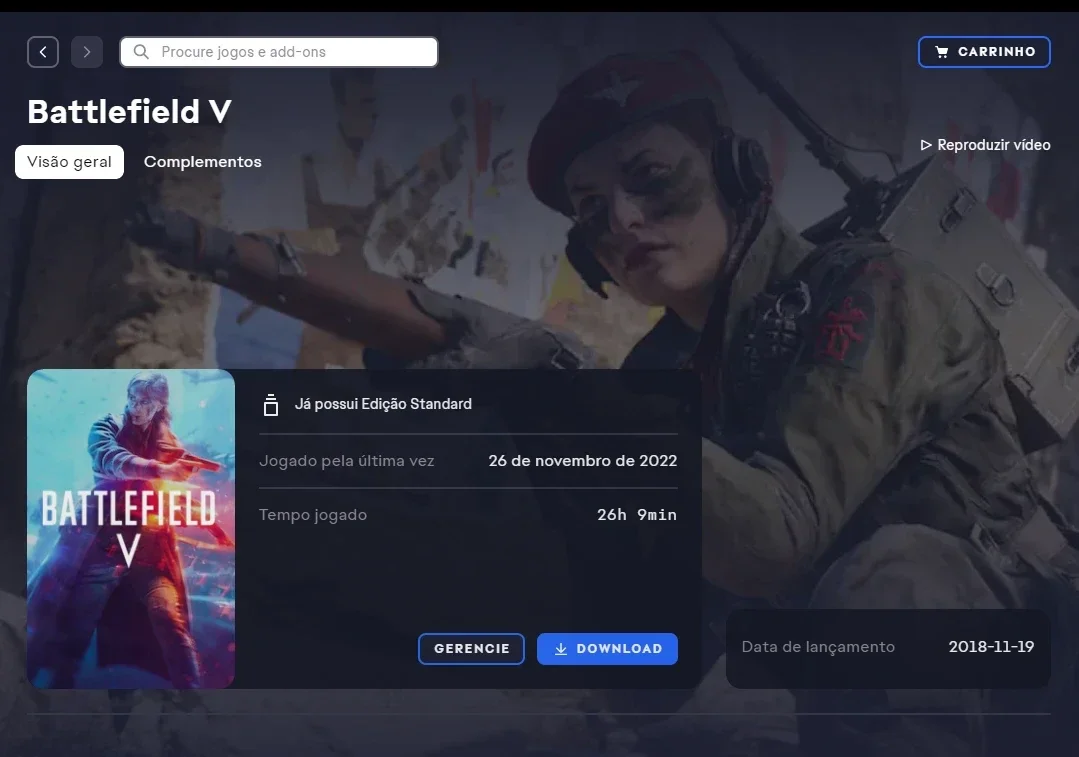
Task: Go forward using the right arrow
Action: (87, 52)
